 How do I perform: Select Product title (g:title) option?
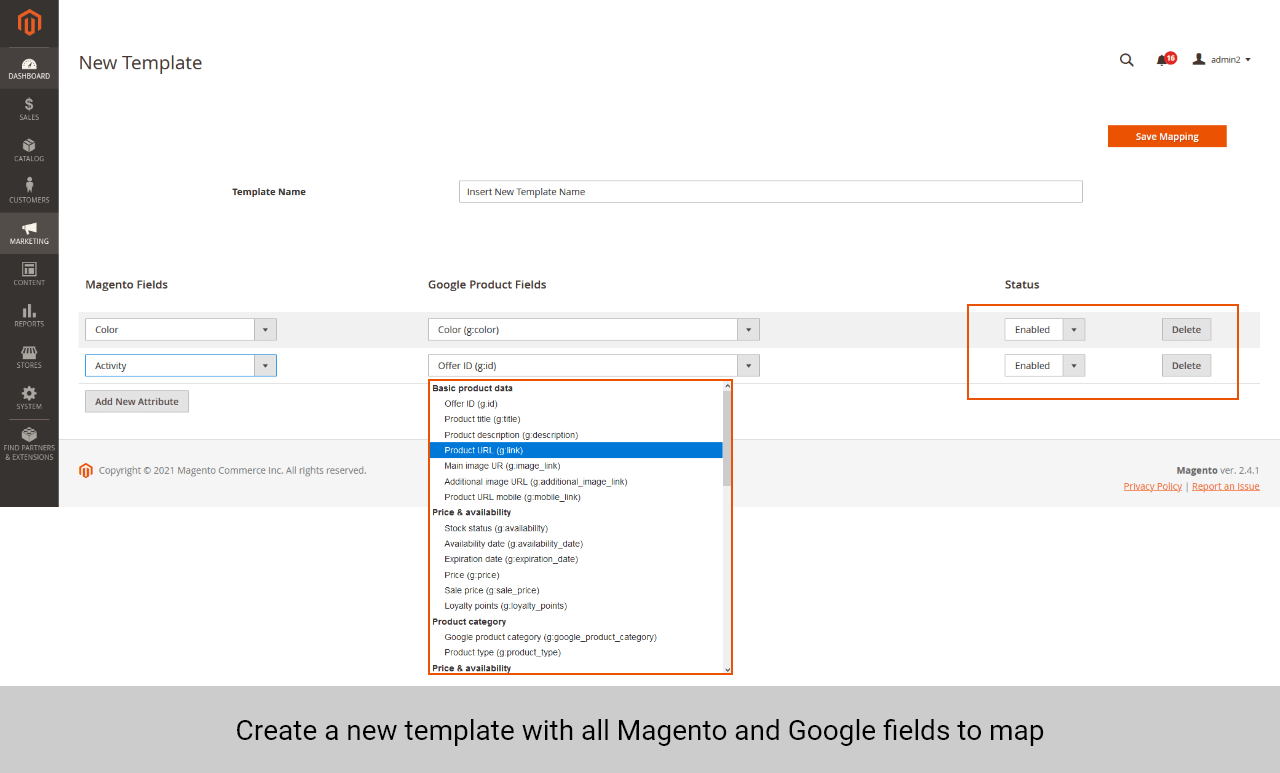coord(576,419)
